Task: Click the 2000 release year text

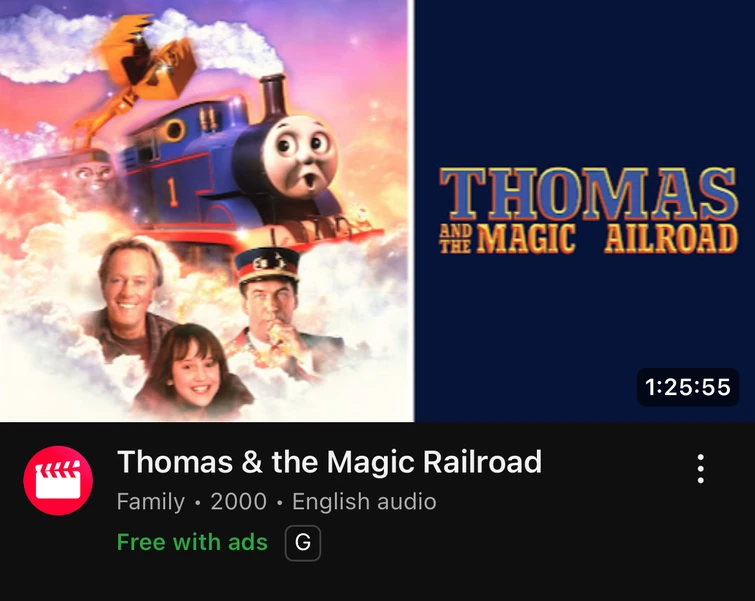Action: [238, 502]
